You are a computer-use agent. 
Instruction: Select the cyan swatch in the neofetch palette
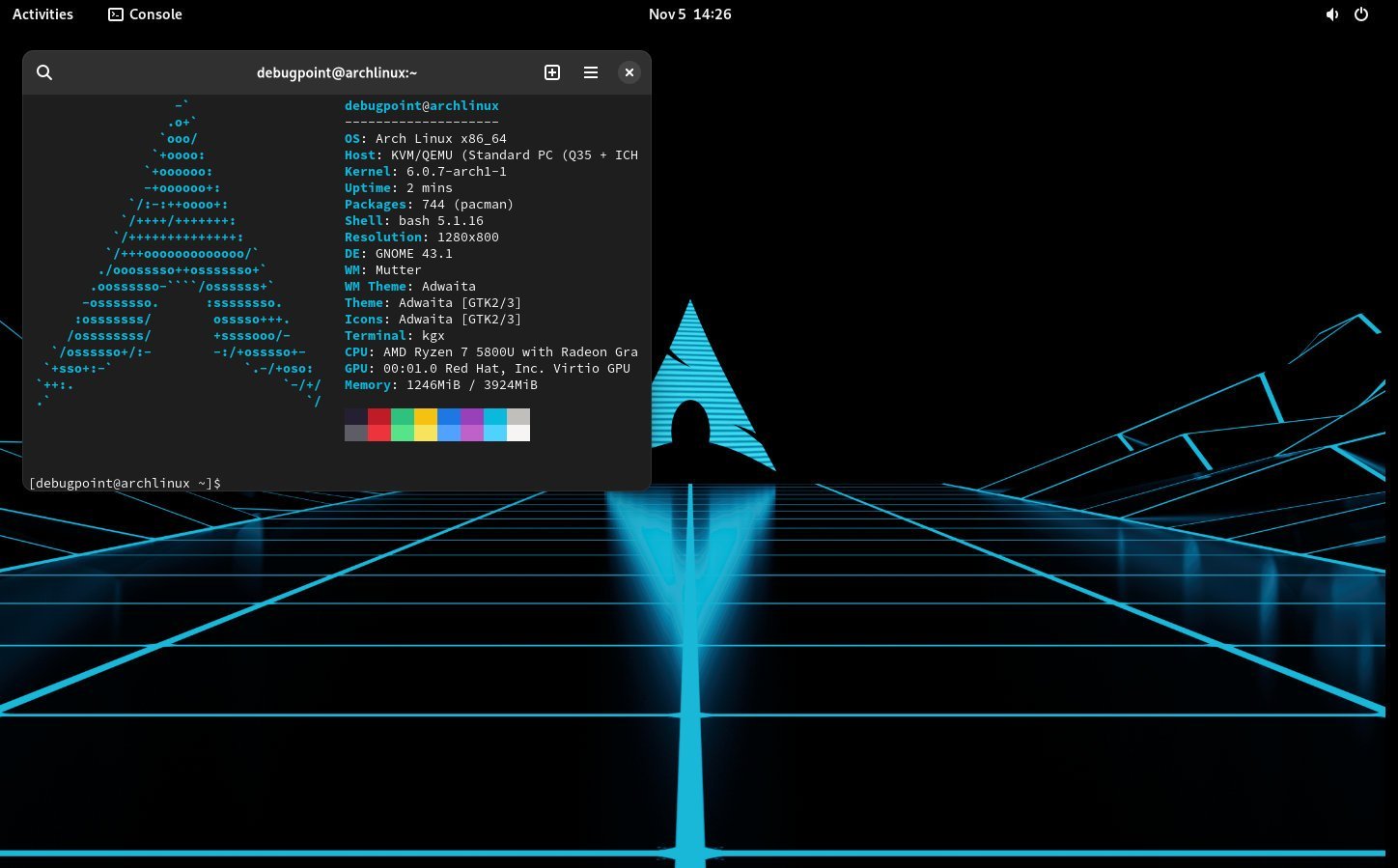pos(495,416)
